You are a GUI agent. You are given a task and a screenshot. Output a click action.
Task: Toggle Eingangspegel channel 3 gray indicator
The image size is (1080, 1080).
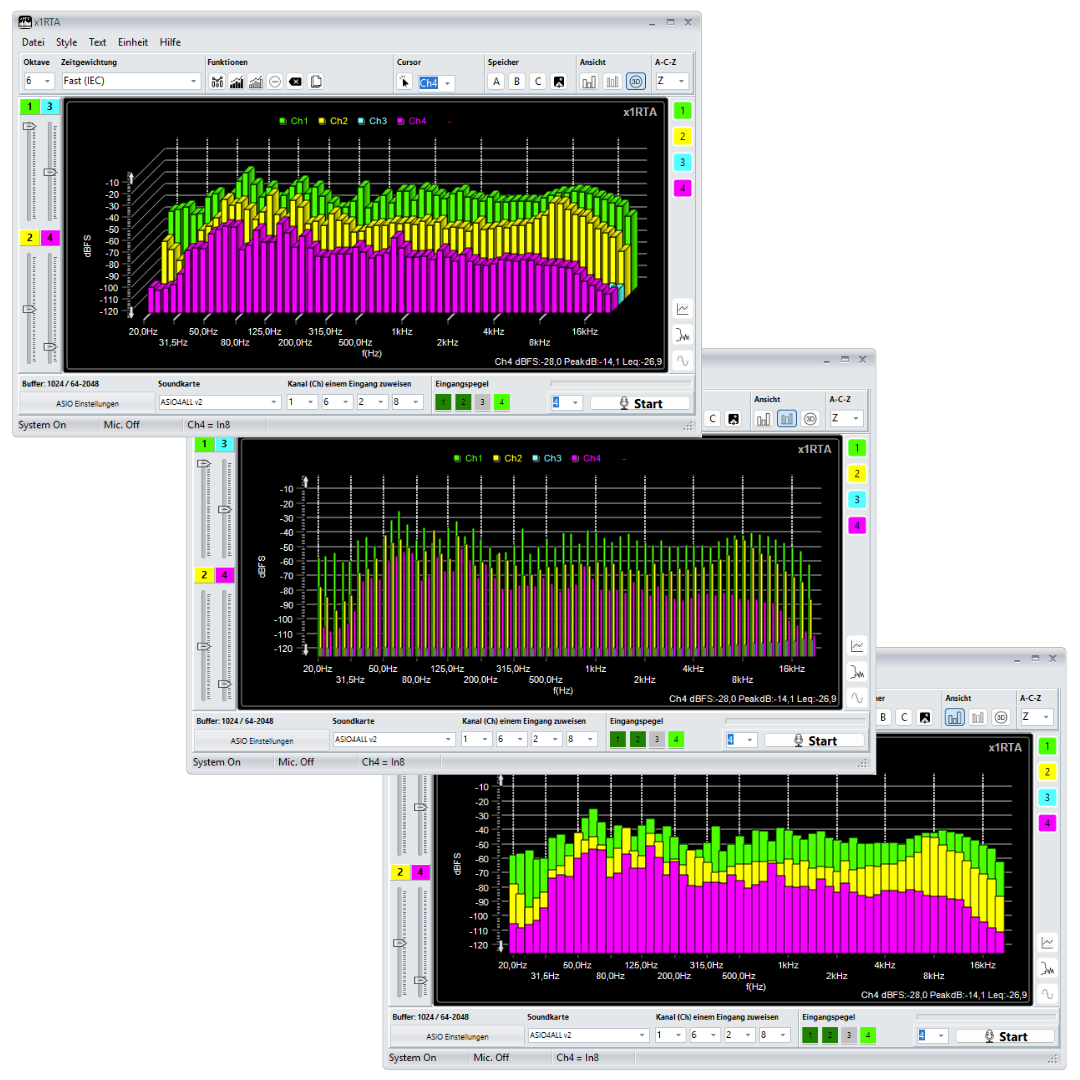[482, 402]
